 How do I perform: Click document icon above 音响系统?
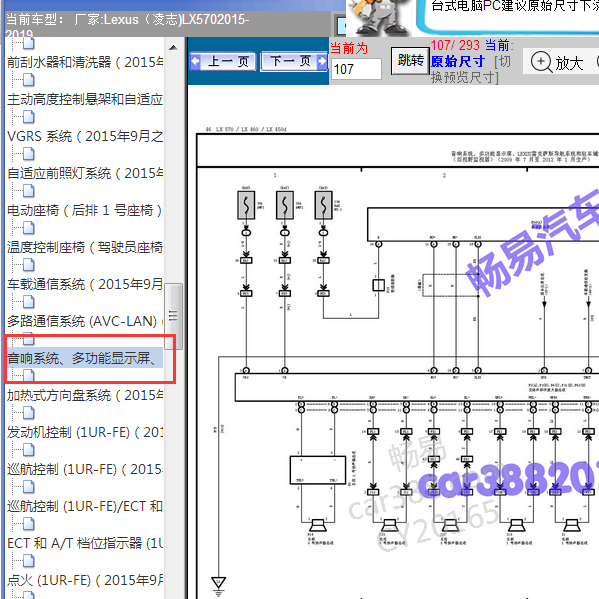click(29, 340)
